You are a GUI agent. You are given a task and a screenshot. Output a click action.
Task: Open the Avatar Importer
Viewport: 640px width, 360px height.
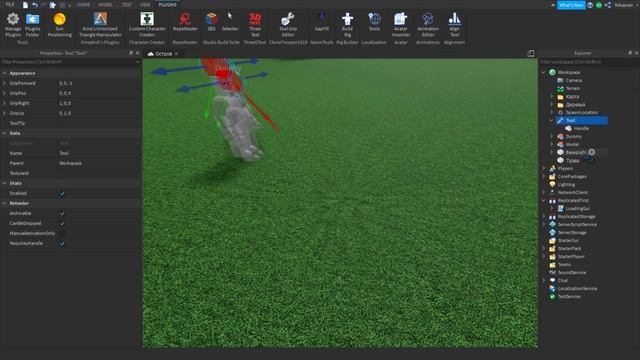coord(400,24)
